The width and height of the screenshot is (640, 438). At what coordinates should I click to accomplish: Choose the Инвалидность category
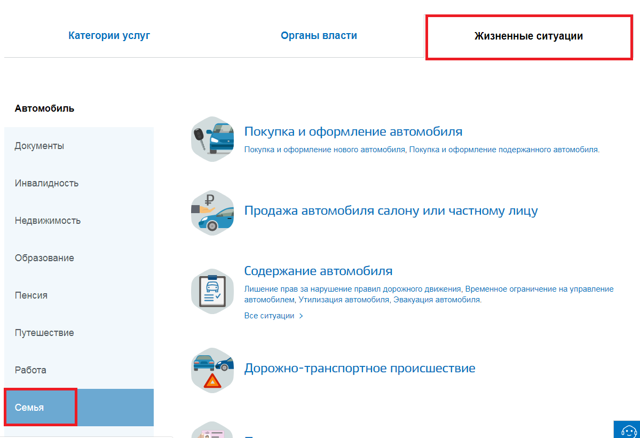79,183
